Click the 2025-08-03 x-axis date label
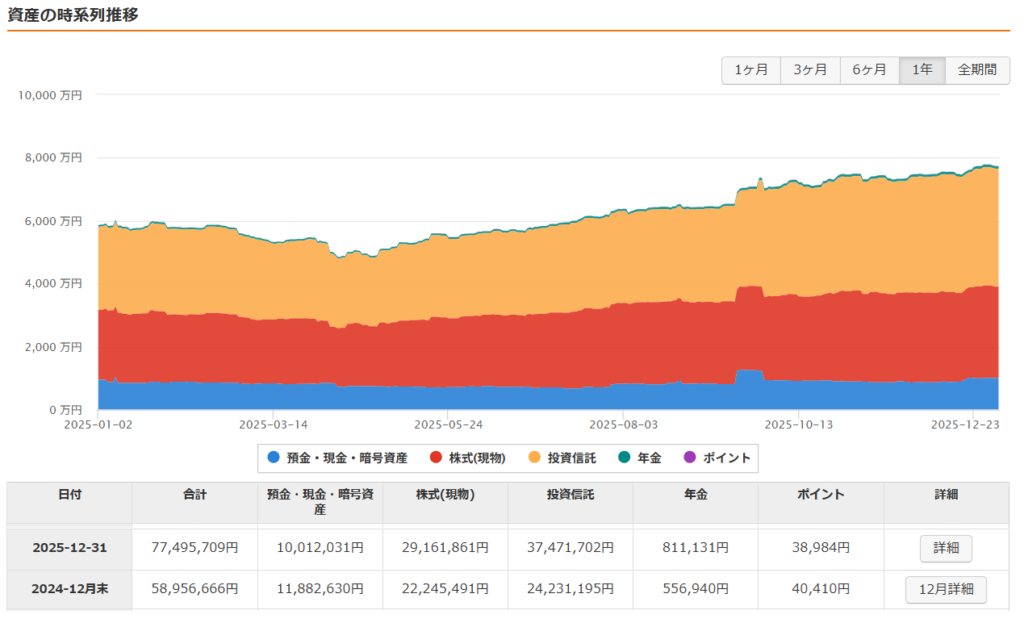This screenshot has height=623, width=1024. 622,423
